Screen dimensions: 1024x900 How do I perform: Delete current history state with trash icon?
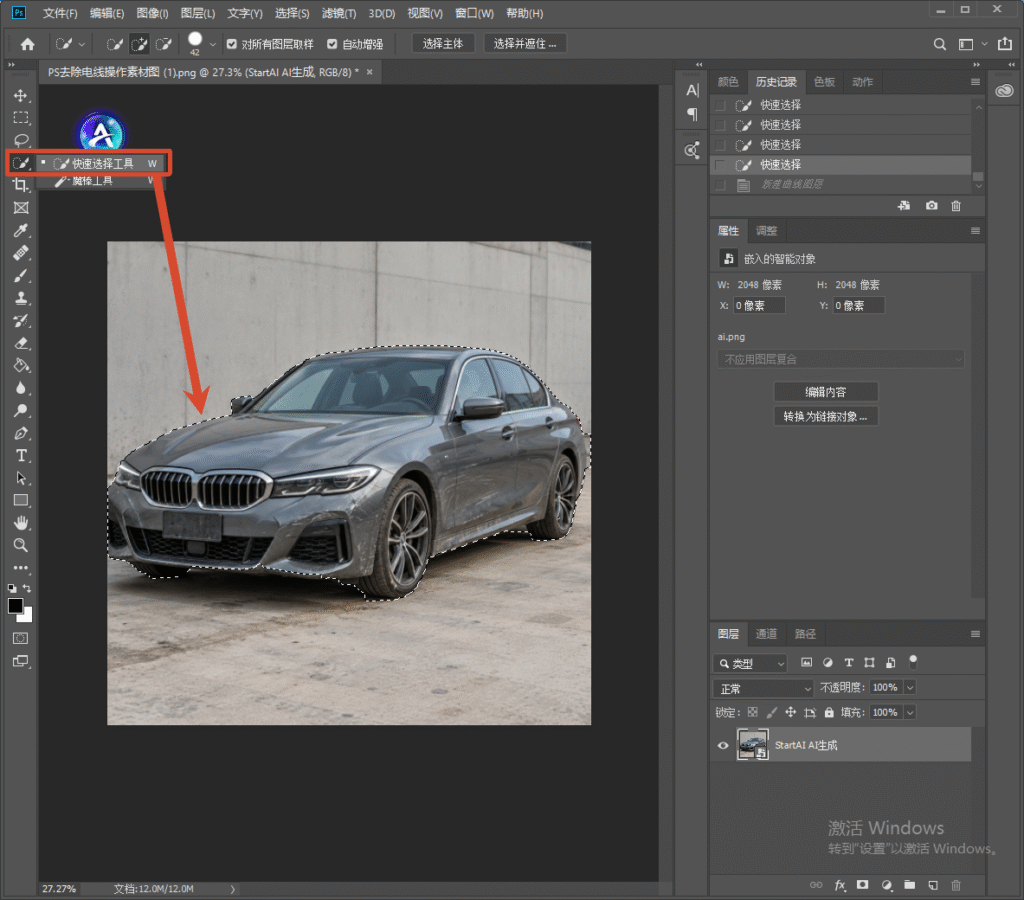(x=956, y=206)
